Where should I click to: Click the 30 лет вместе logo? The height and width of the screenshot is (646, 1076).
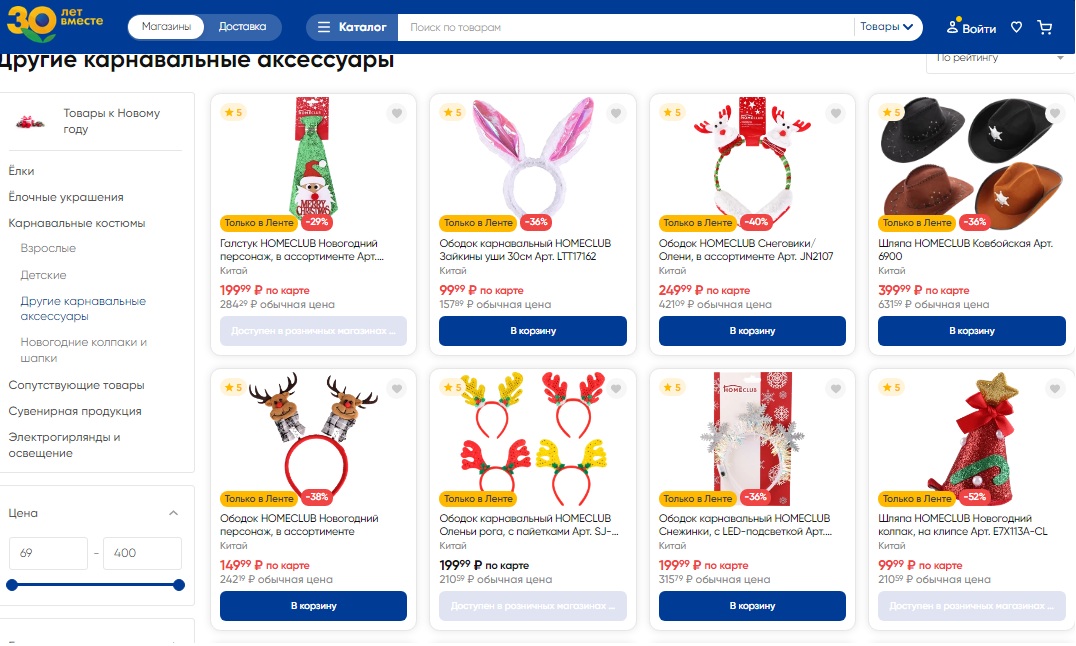point(55,23)
